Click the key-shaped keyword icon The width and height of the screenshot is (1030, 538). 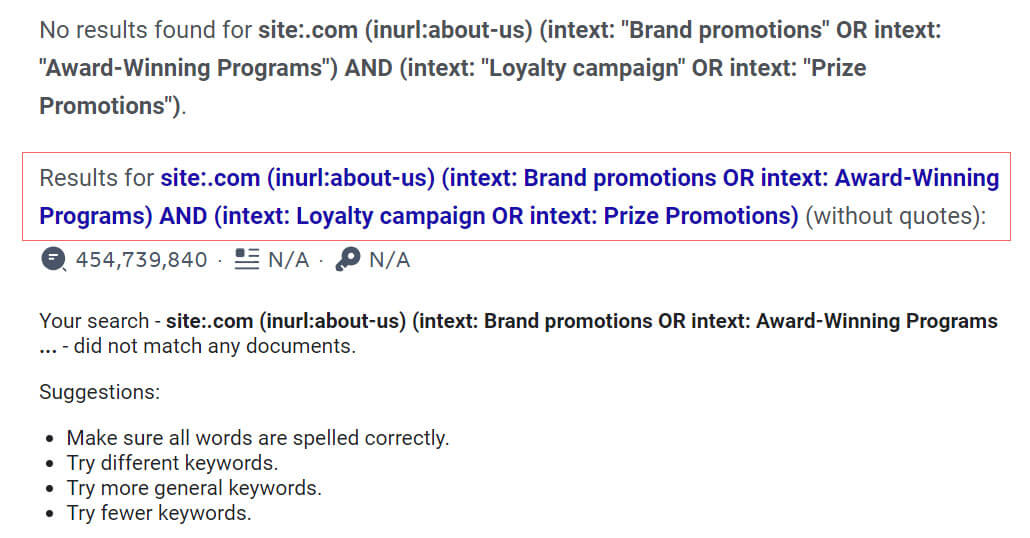click(347, 260)
